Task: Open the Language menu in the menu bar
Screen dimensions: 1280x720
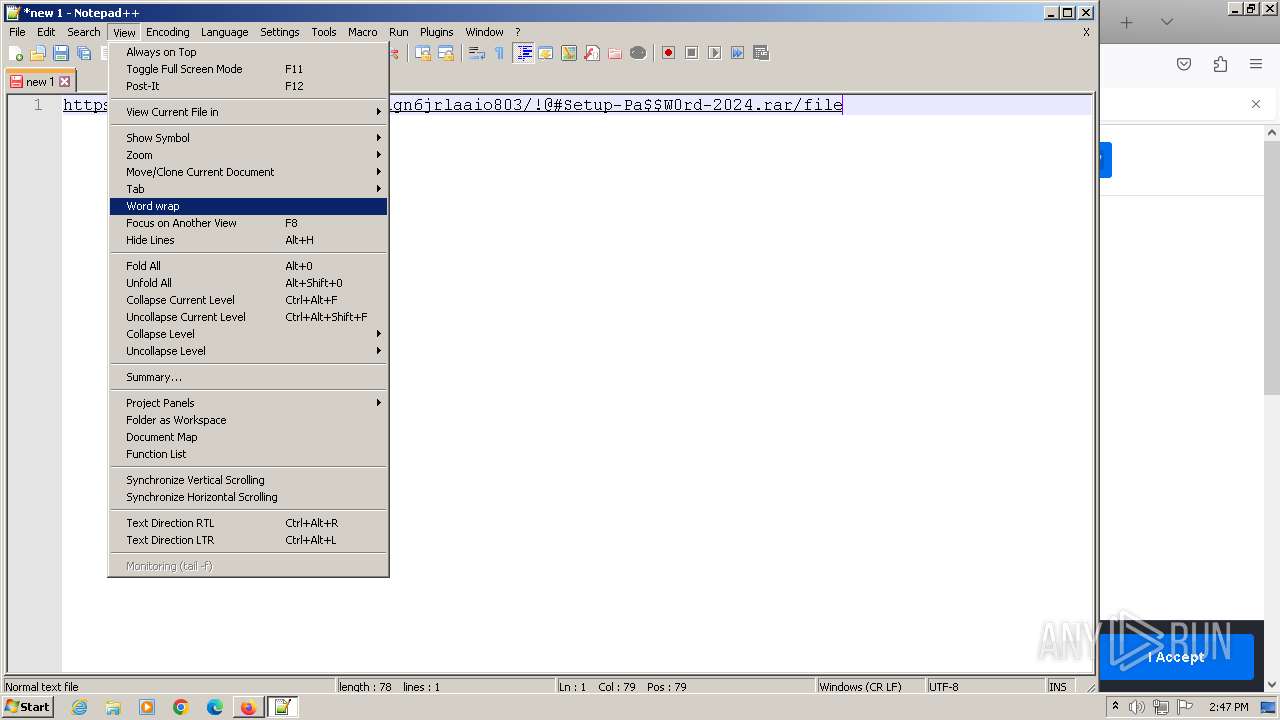Action: [x=224, y=32]
